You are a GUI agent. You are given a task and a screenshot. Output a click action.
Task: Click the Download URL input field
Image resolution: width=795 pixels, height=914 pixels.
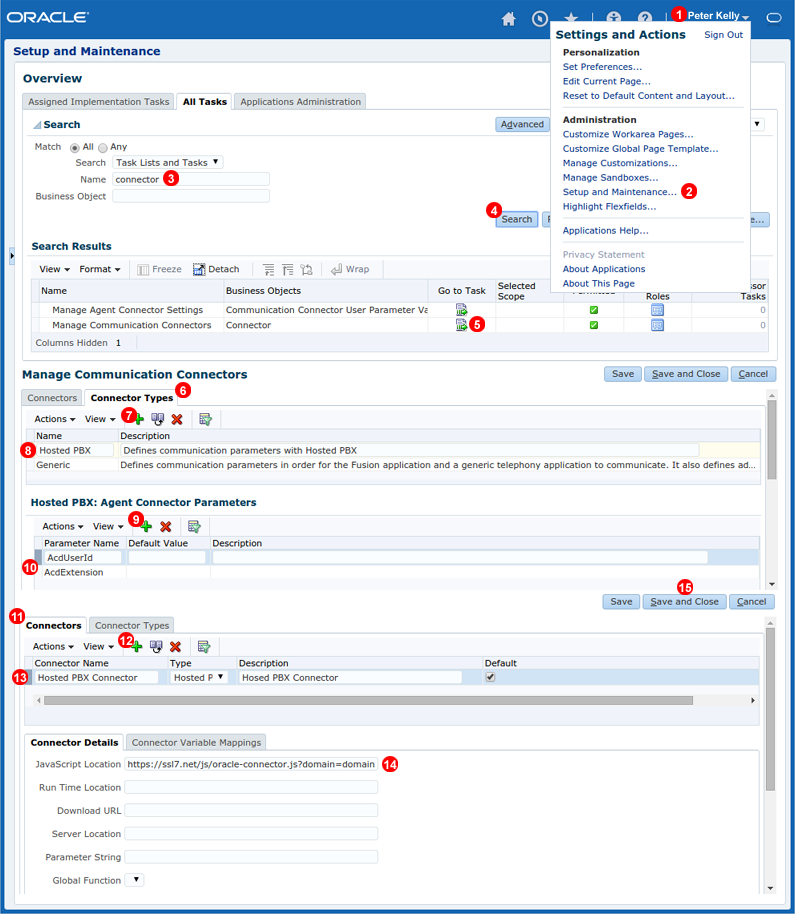point(251,810)
